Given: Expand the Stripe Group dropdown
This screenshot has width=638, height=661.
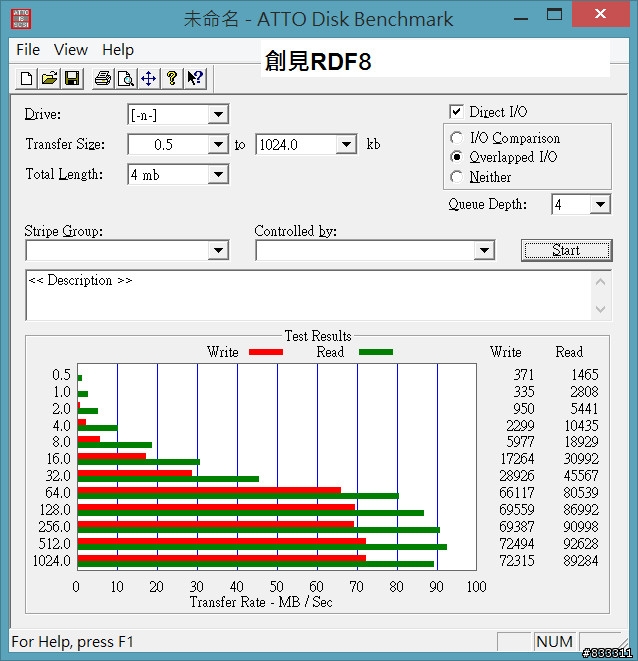Looking at the screenshot, I should point(218,250).
